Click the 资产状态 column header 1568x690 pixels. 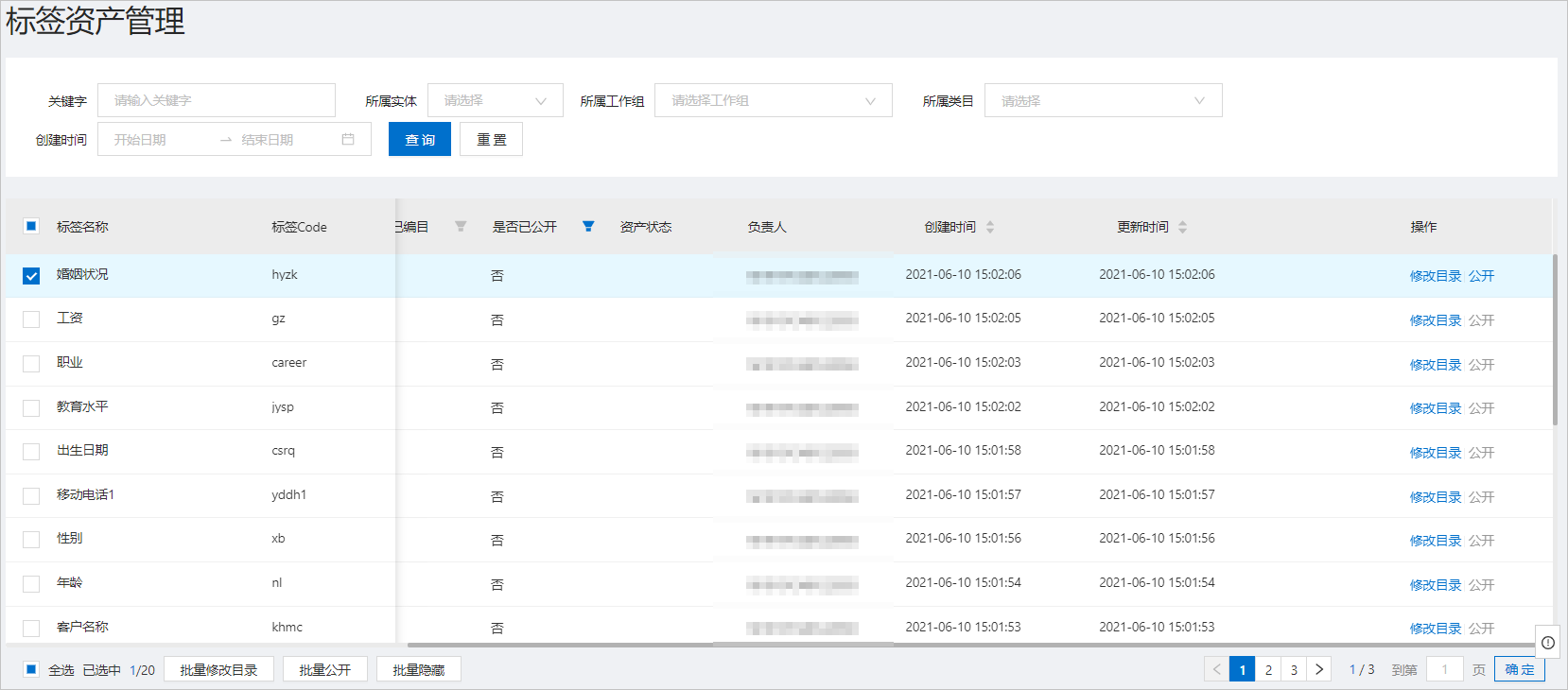point(646,227)
